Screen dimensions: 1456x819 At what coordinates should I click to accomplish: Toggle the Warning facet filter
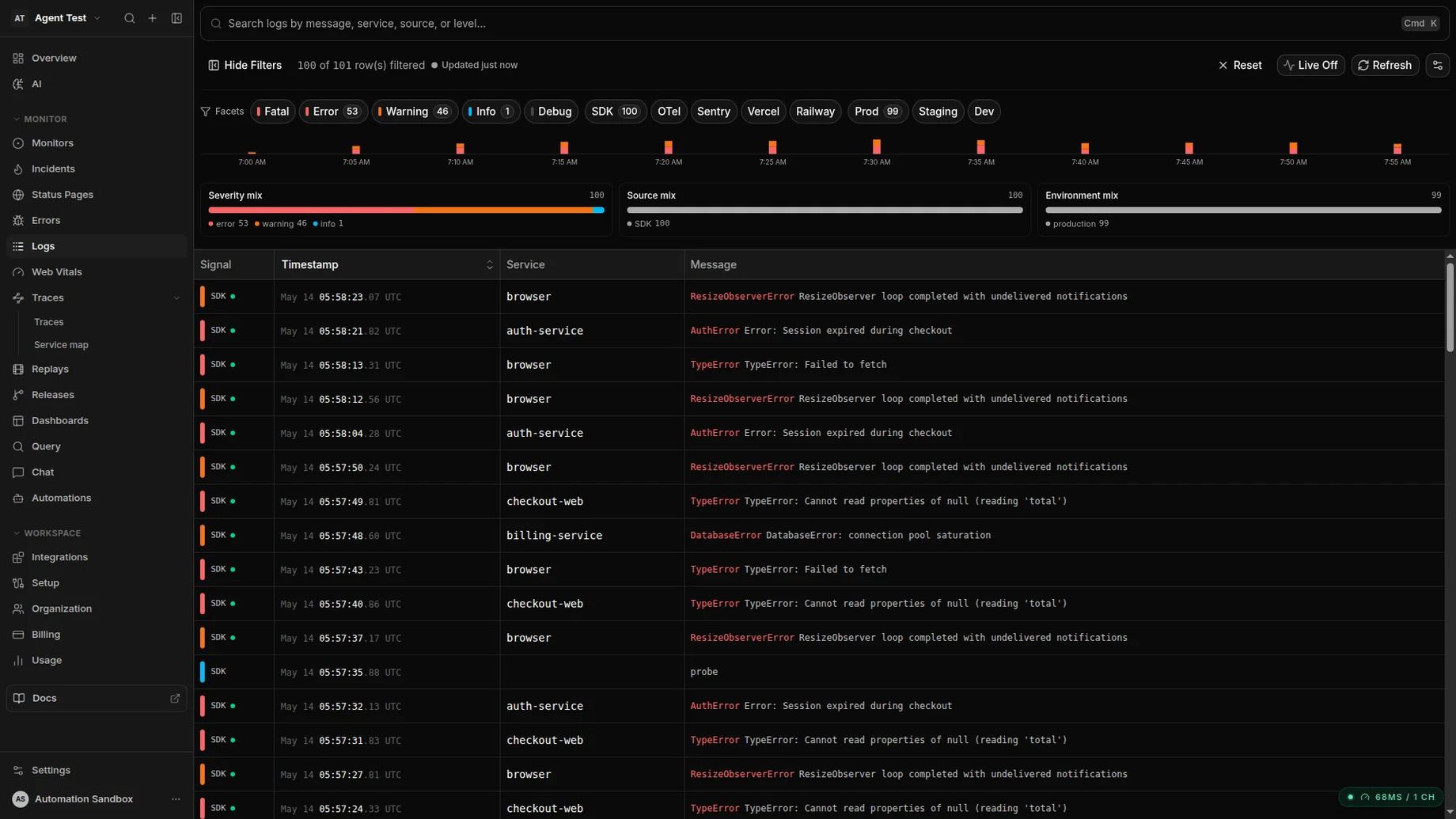(x=415, y=112)
